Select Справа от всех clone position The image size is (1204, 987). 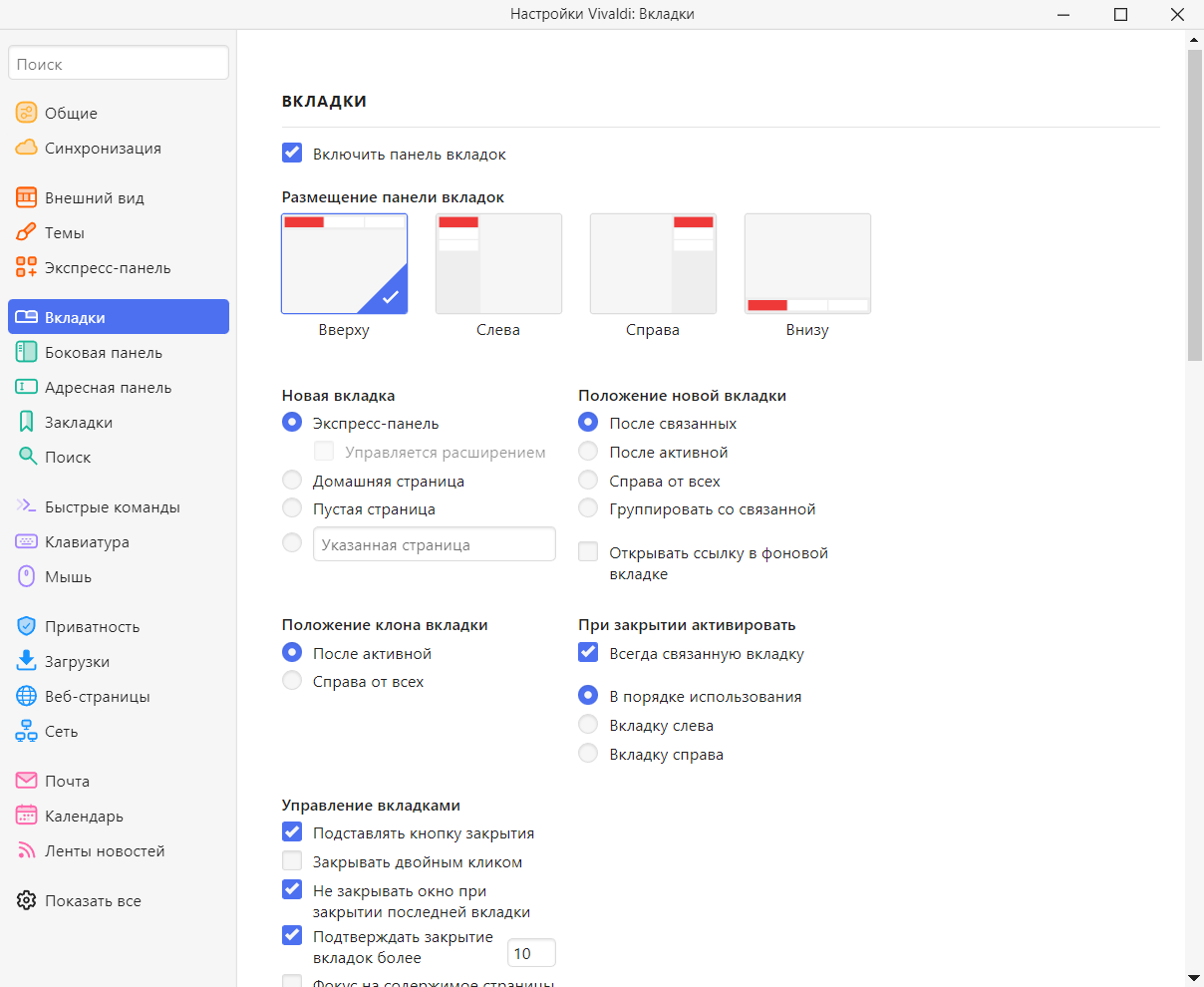(292, 681)
